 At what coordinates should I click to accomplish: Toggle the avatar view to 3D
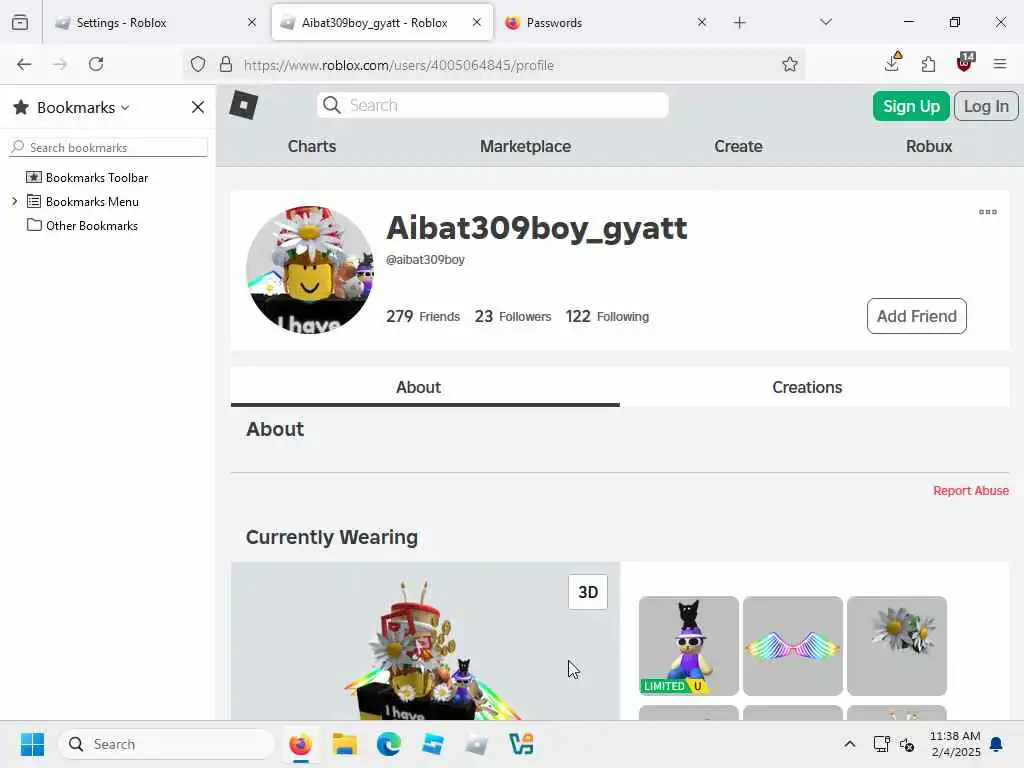[588, 592]
